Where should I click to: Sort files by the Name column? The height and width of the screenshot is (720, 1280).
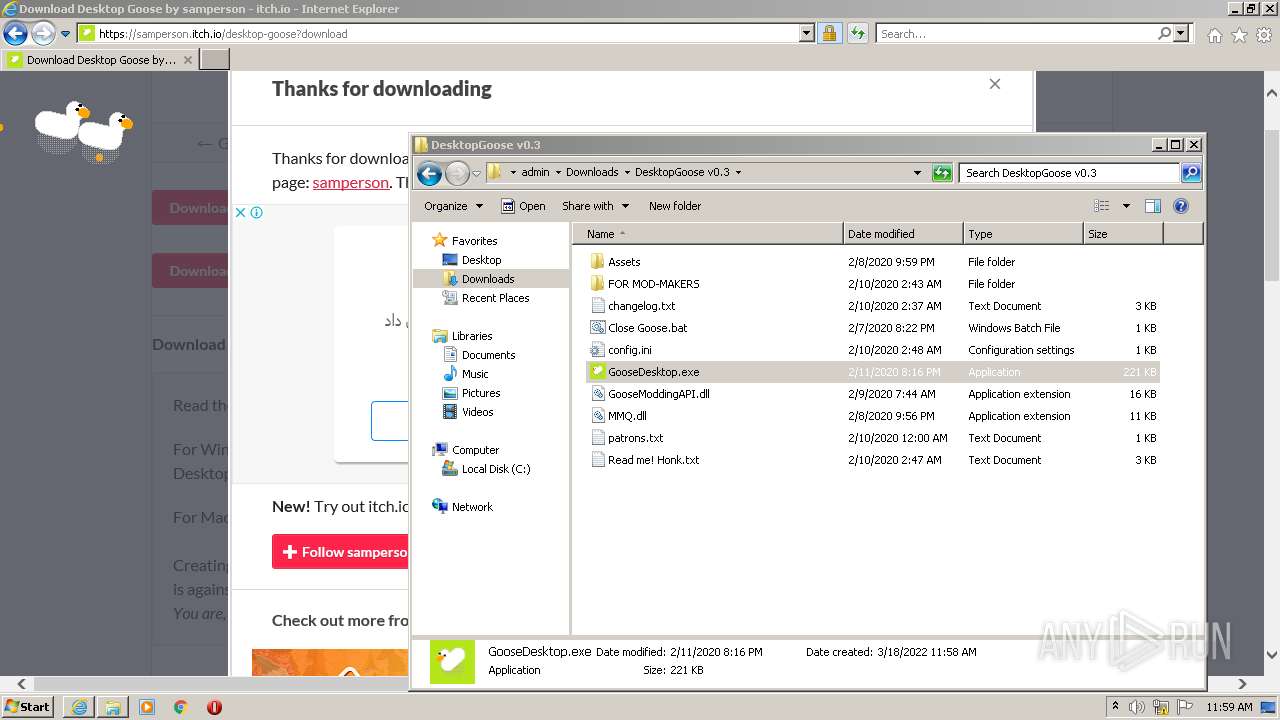(709, 234)
